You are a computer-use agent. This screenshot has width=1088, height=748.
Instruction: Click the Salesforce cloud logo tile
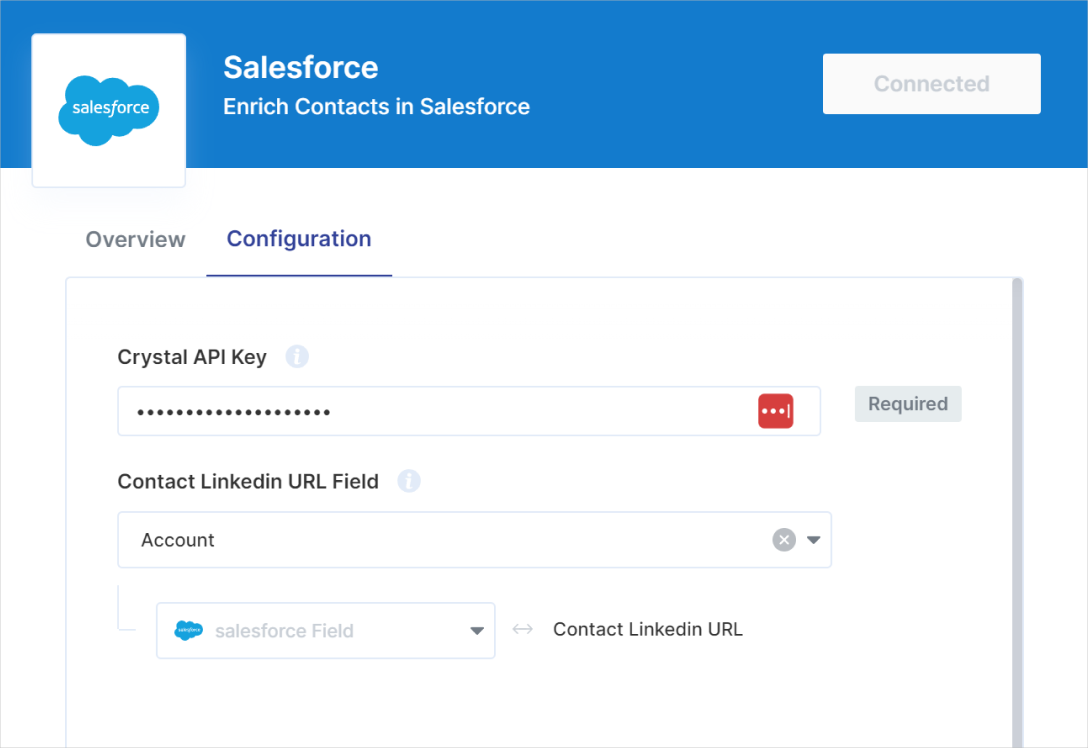(x=109, y=110)
